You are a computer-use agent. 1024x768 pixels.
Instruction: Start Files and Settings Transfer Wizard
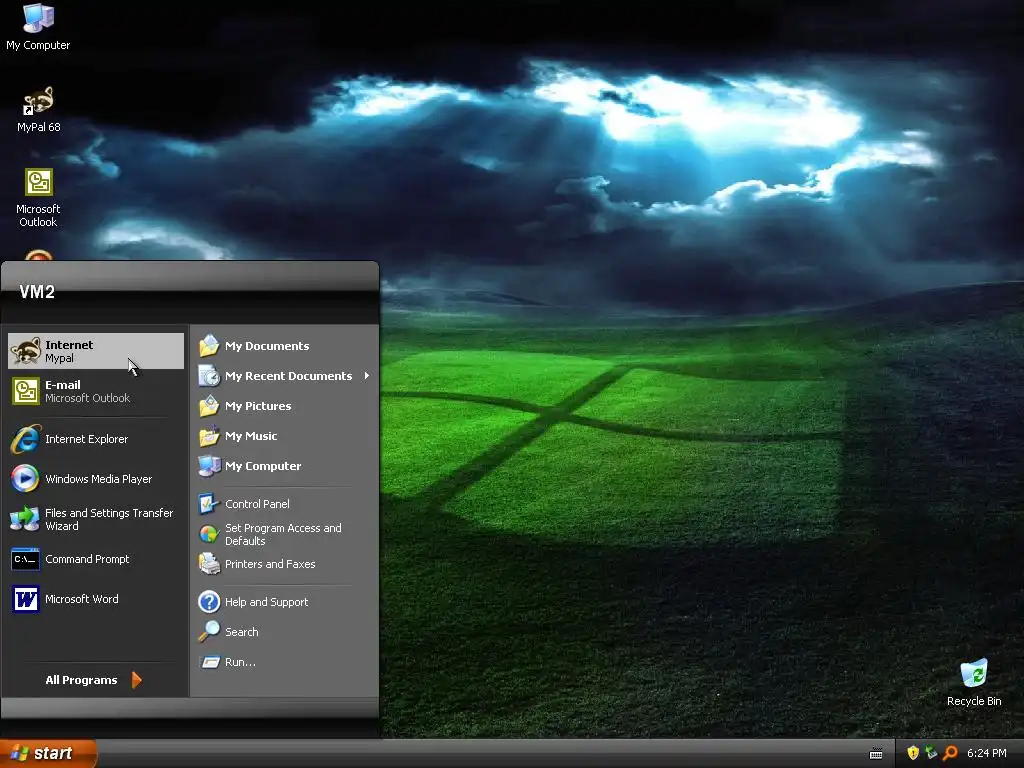(x=96, y=519)
